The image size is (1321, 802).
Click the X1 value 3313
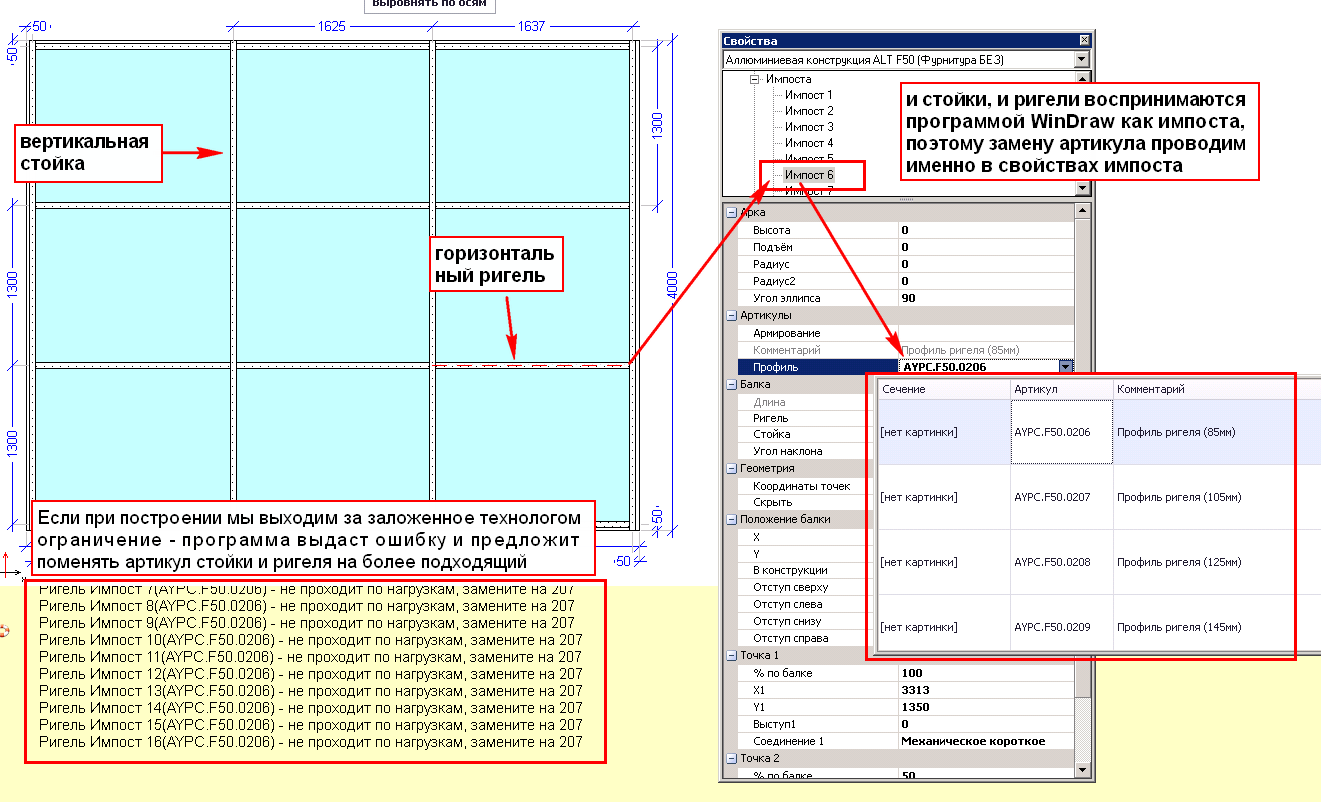(x=986, y=690)
